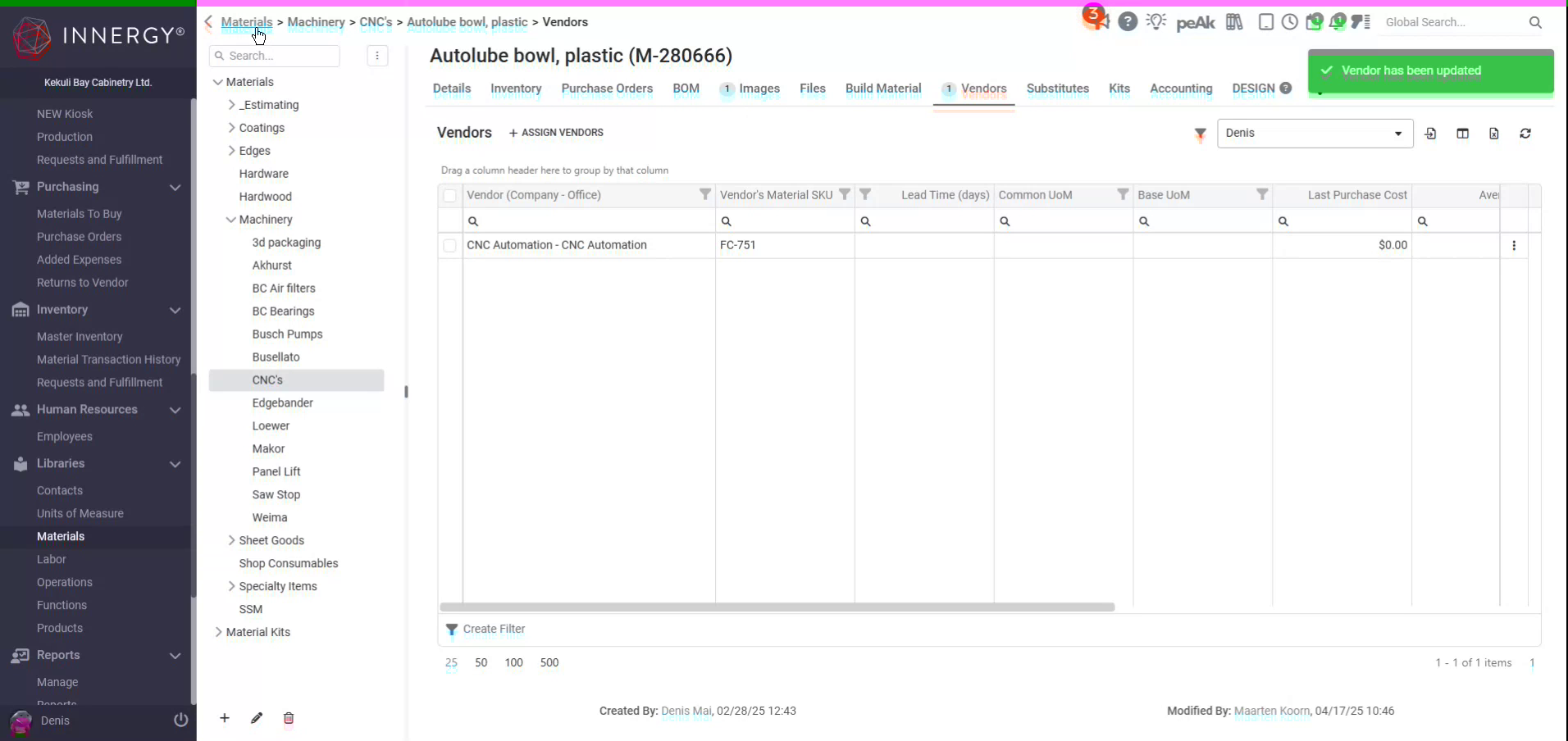Open the Purchase Orders tab
The image size is (1568, 741).
coord(607,89)
